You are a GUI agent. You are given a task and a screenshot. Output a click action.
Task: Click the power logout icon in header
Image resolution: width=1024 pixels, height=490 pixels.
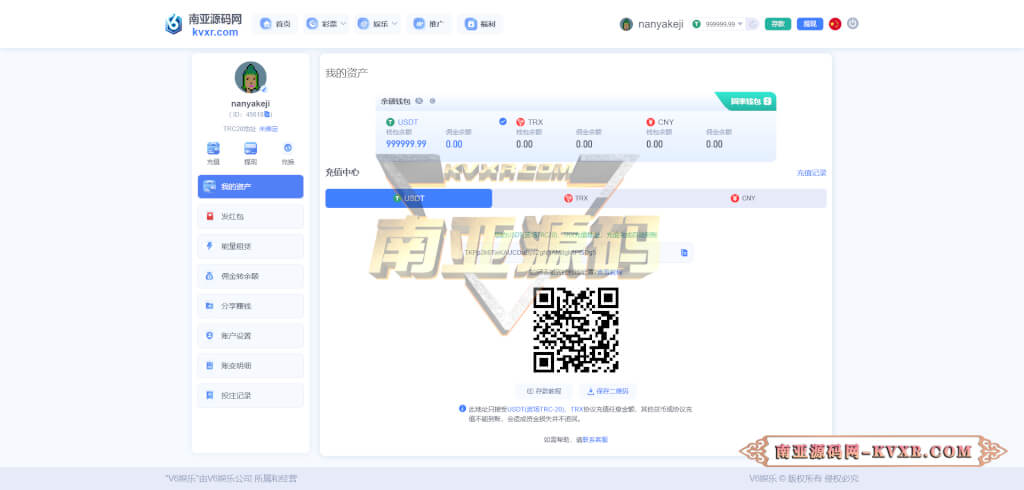853,23
